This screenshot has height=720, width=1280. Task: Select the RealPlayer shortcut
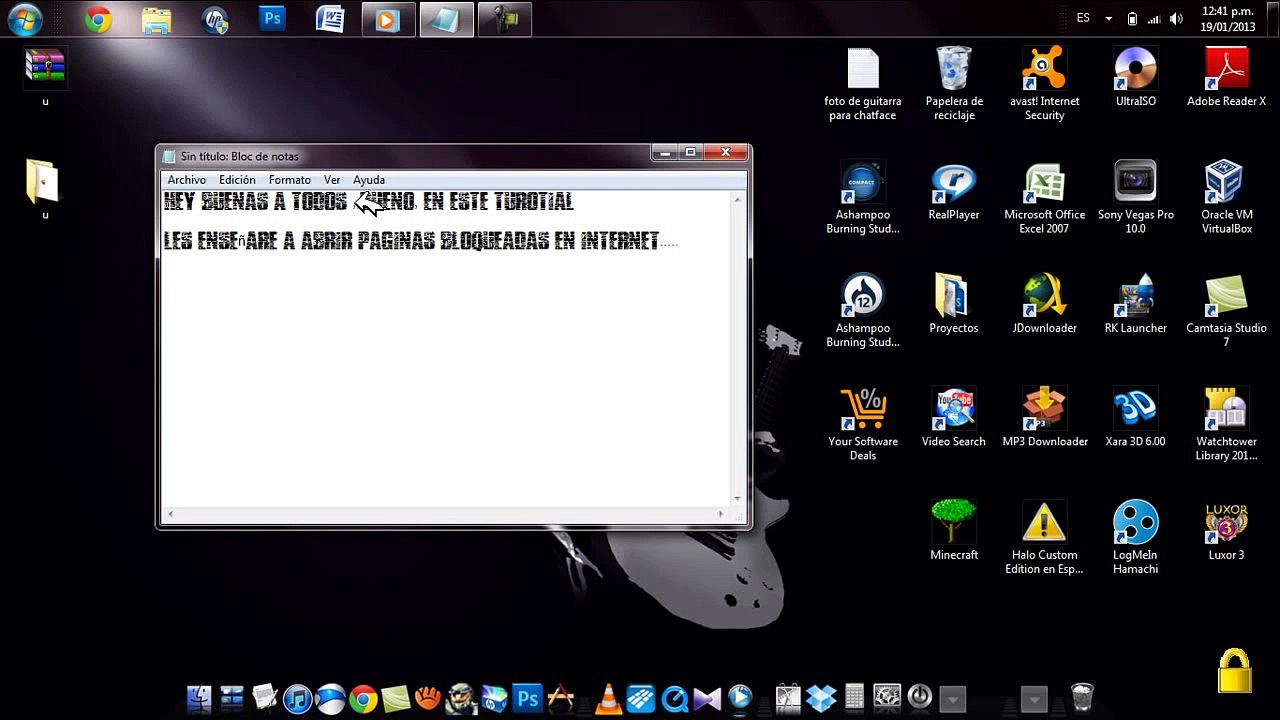pos(953,190)
